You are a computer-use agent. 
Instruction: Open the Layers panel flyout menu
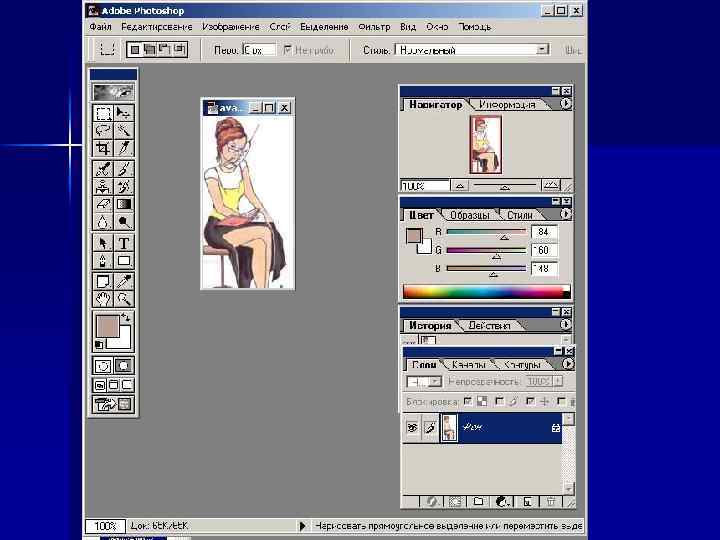[568, 364]
